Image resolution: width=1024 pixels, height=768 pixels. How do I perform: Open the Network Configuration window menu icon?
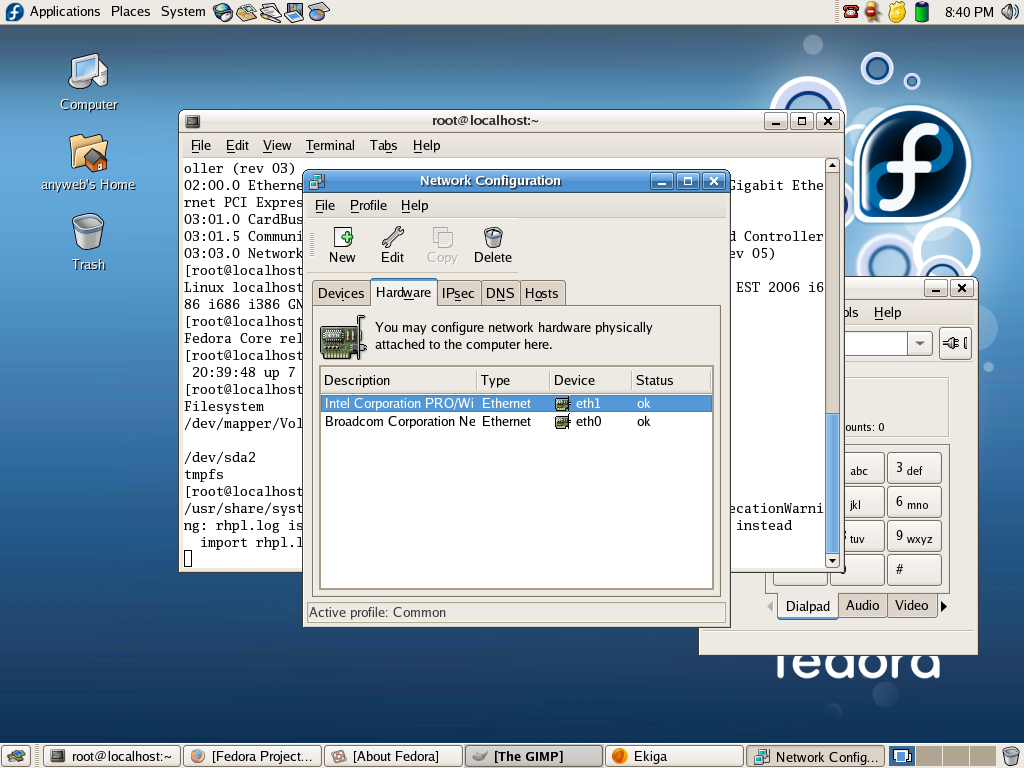317,182
